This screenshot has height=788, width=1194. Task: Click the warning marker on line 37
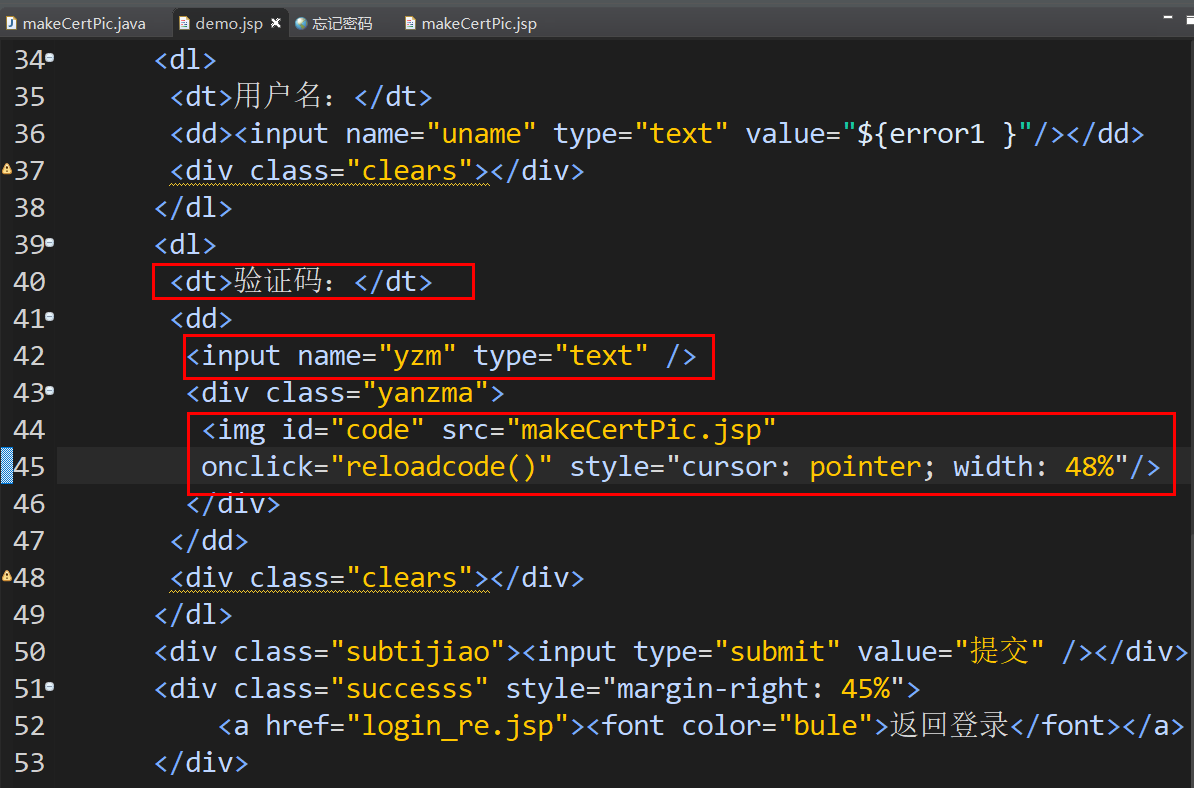[x=7, y=169]
